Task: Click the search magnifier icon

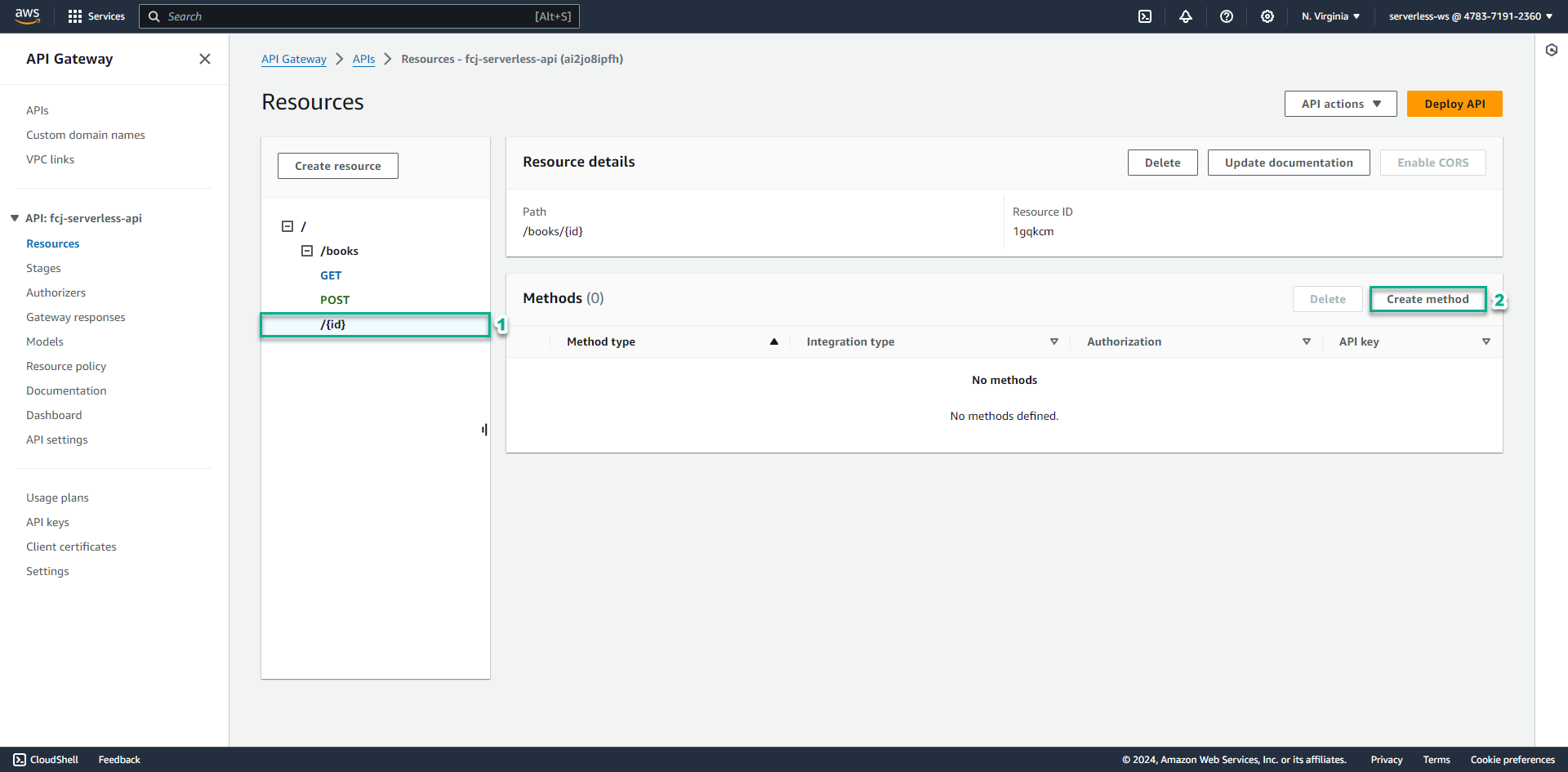Action: [x=154, y=16]
